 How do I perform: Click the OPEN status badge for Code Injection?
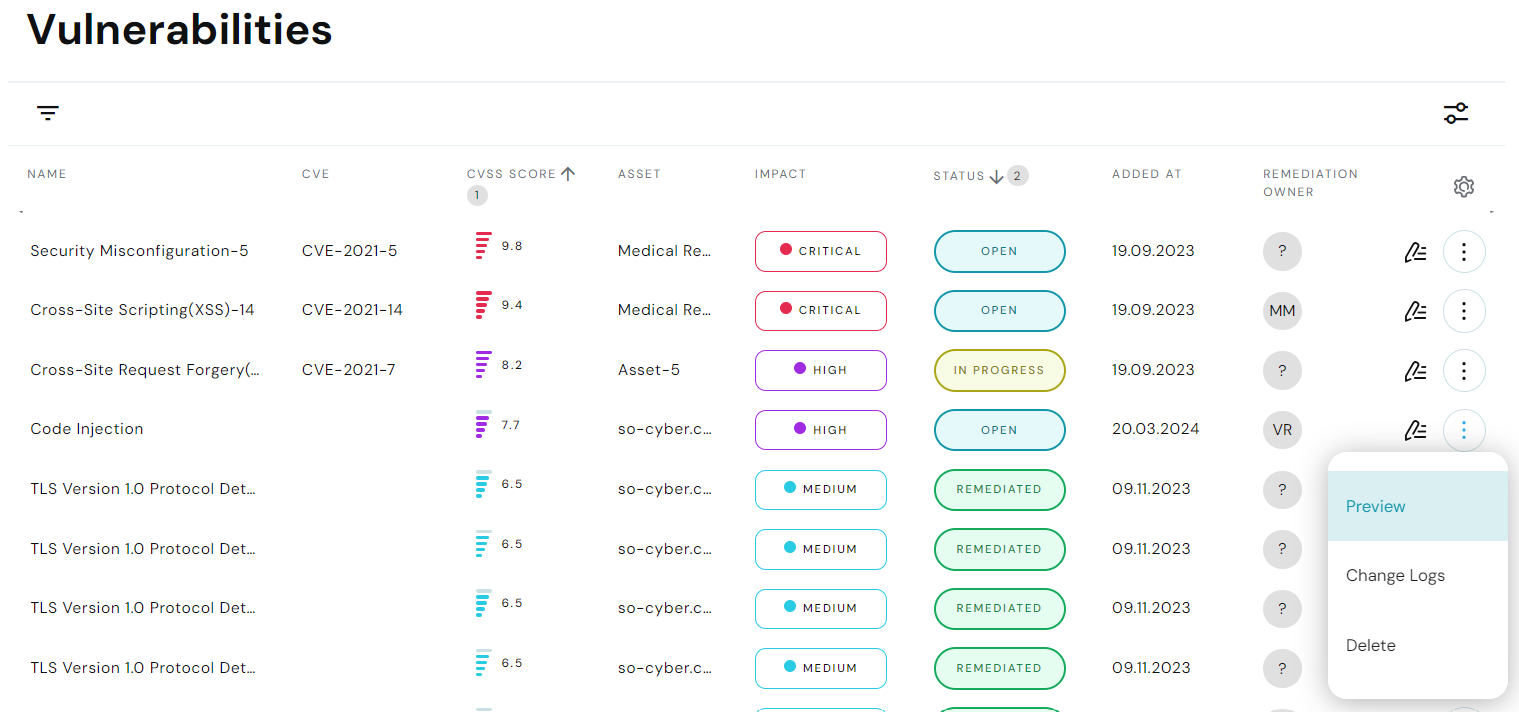pyautogui.click(x=999, y=430)
